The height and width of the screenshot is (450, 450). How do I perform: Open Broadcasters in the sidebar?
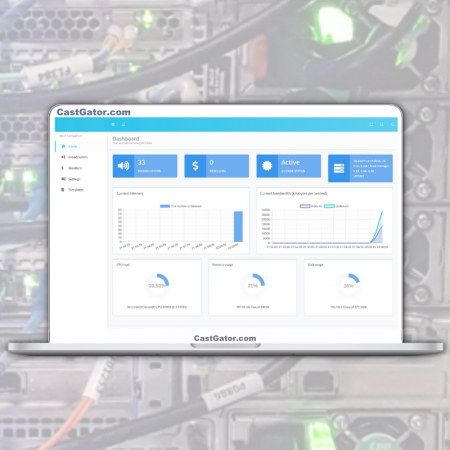click(x=81, y=157)
